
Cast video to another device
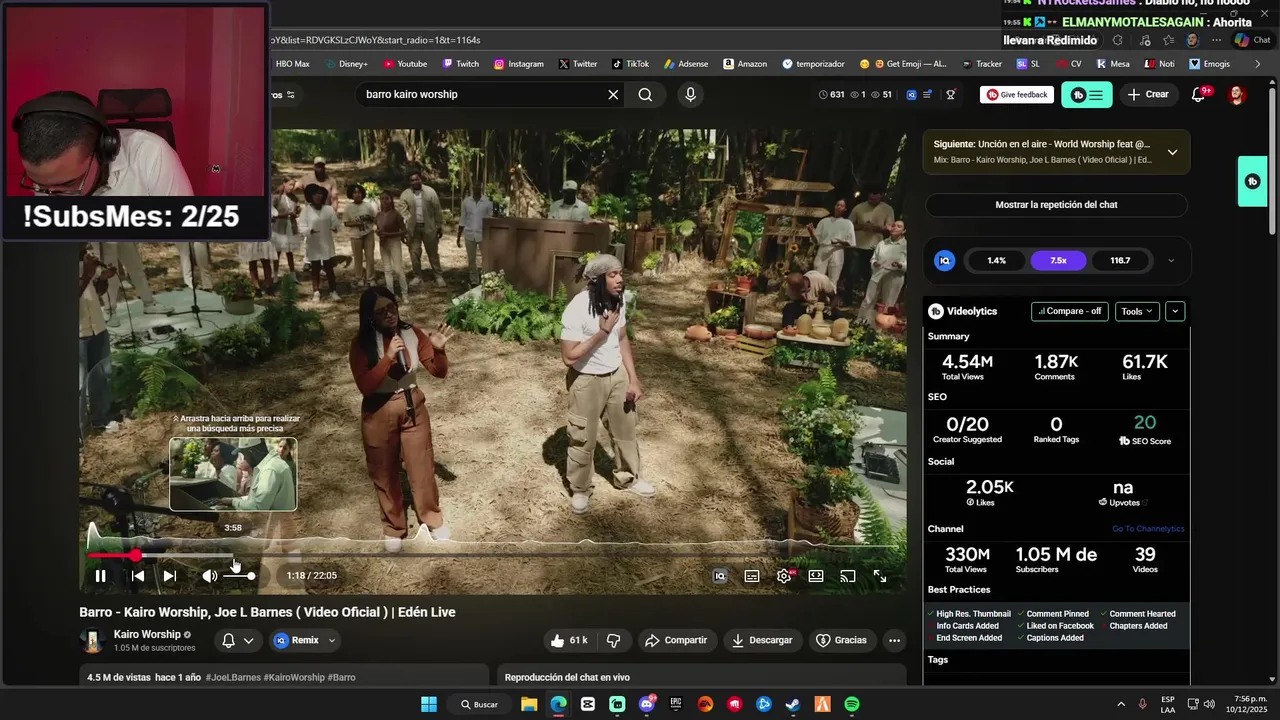coord(848,576)
